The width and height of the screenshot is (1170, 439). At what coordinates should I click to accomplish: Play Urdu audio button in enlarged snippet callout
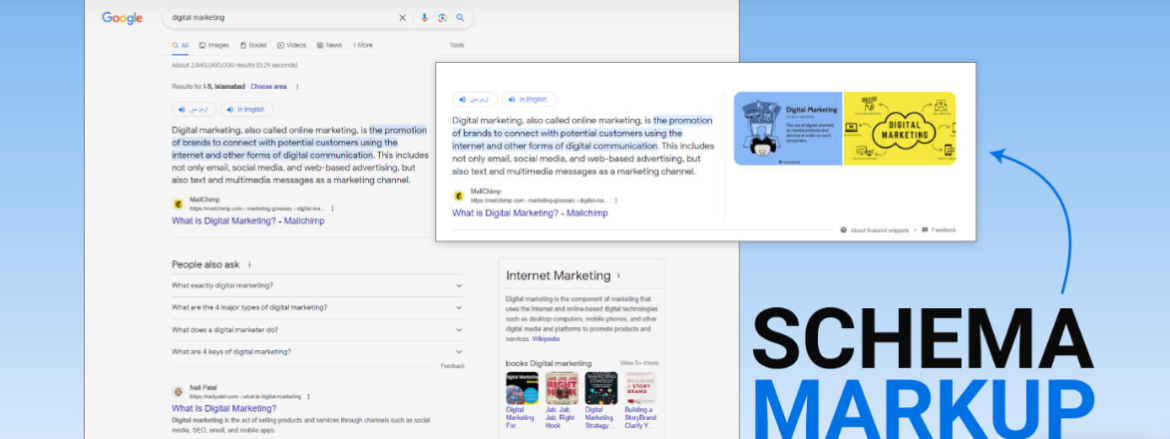coord(475,99)
